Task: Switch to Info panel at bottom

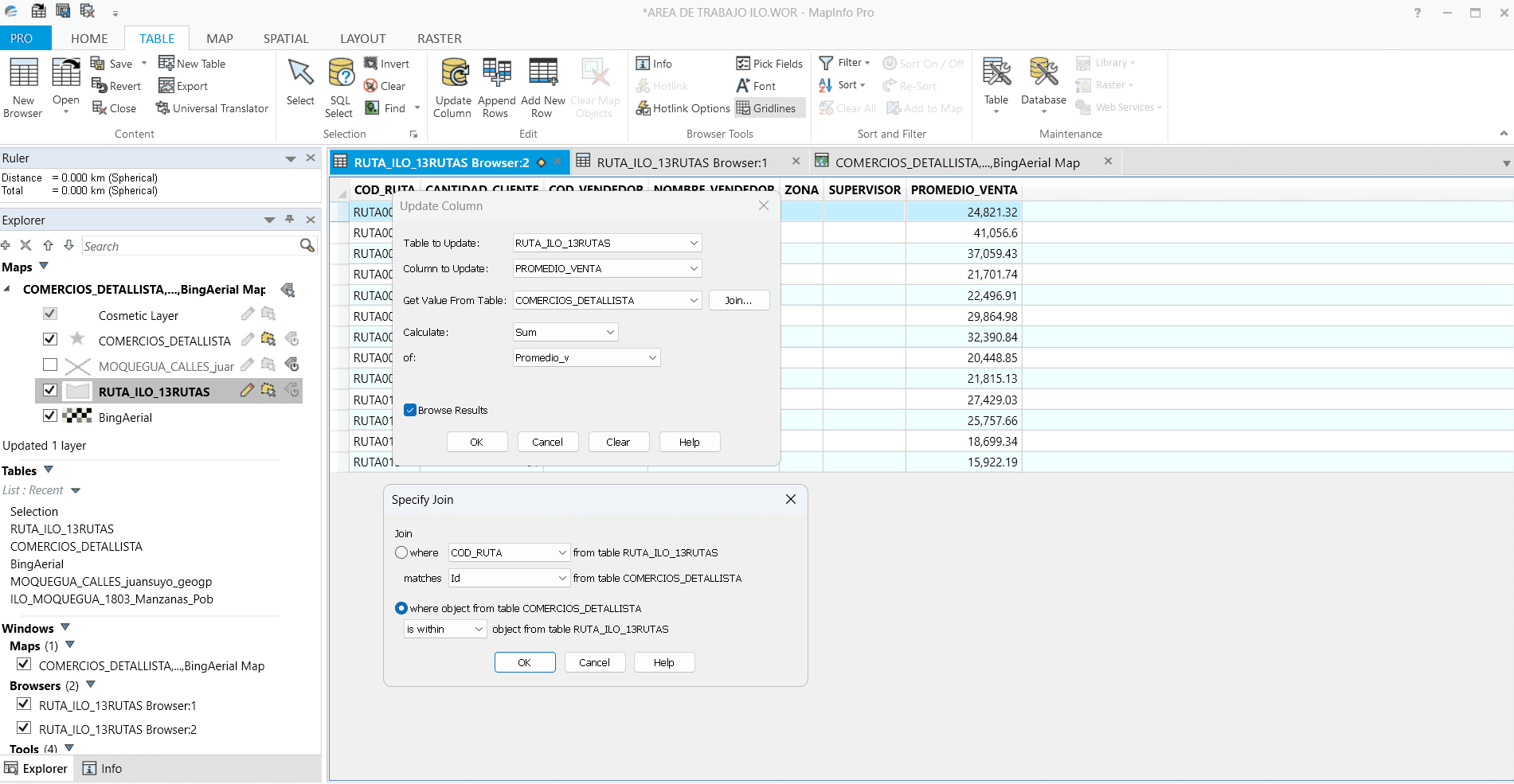Action: (x=102, y=768)
